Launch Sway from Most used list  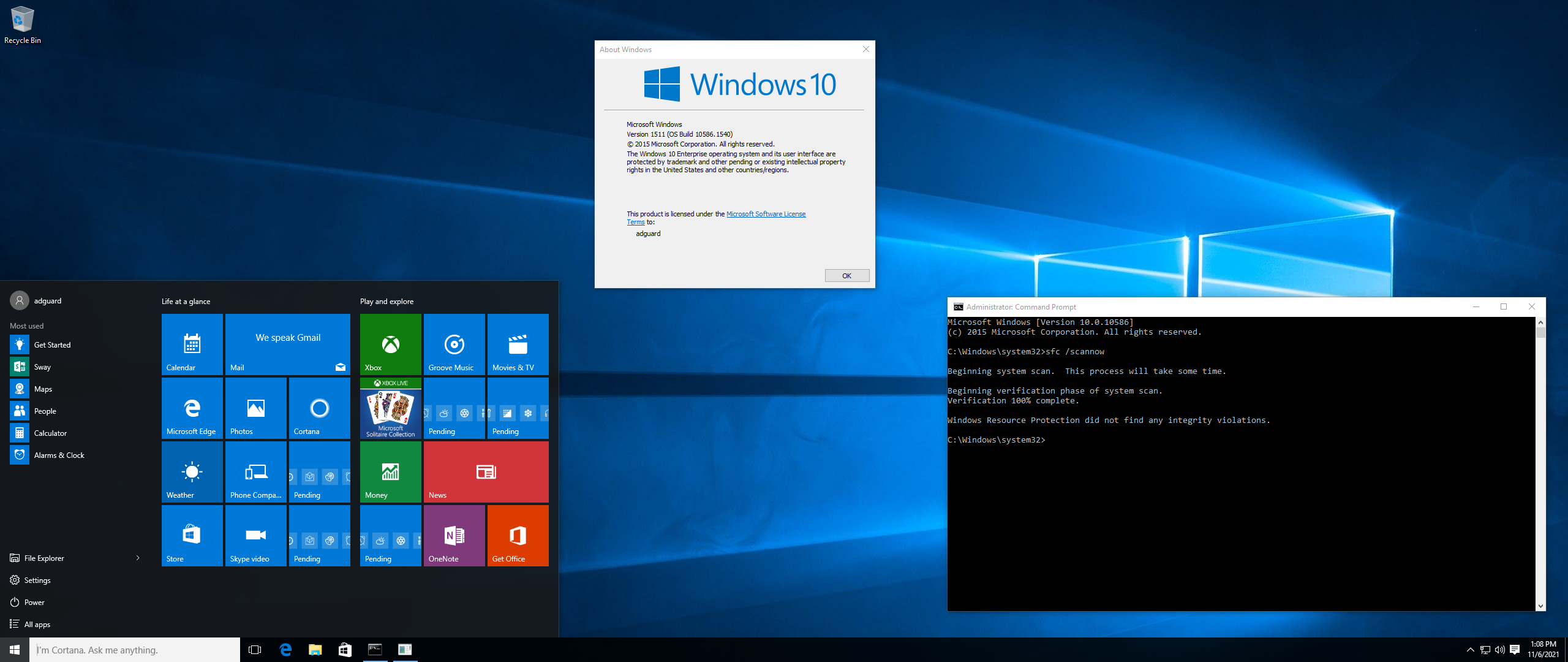pos(76,367)
